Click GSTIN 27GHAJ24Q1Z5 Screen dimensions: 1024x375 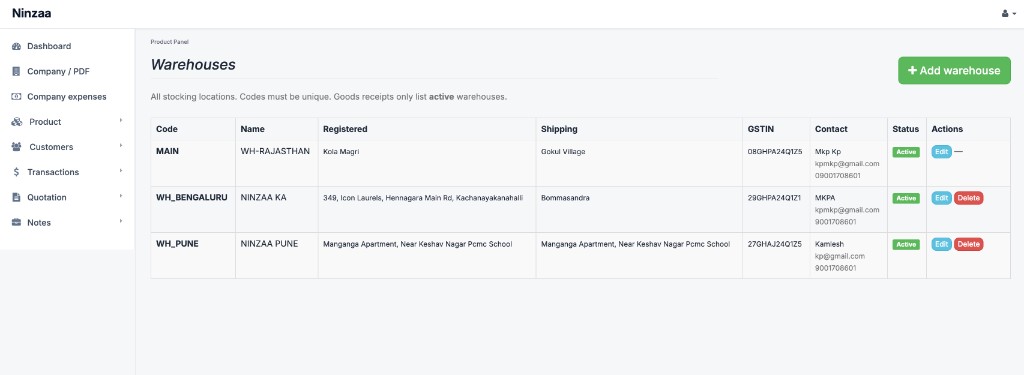coord(775,244)
